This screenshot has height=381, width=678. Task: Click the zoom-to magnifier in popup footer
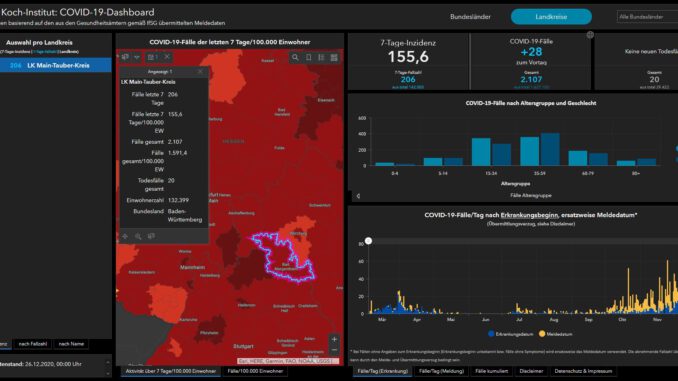pyautogui.click(x=138, y=236)
